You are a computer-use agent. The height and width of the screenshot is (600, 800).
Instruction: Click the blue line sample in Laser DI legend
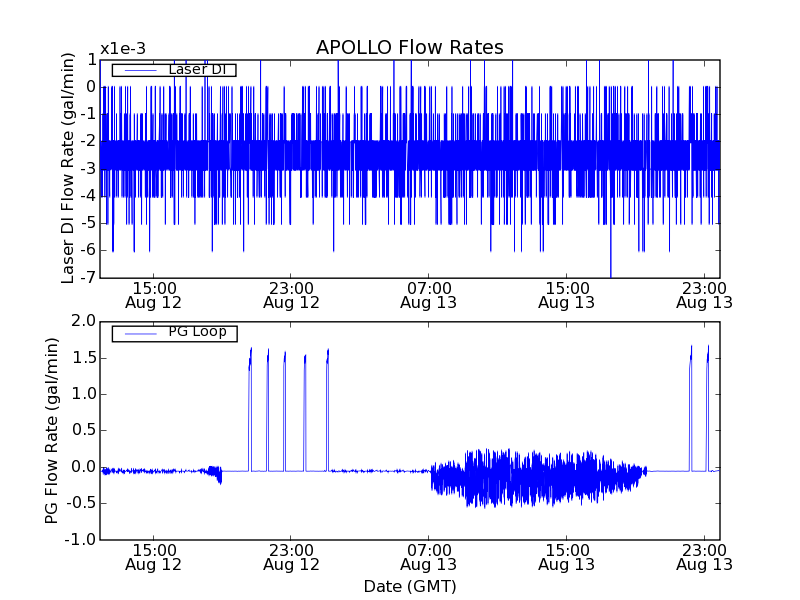click(x=138, y=70)
